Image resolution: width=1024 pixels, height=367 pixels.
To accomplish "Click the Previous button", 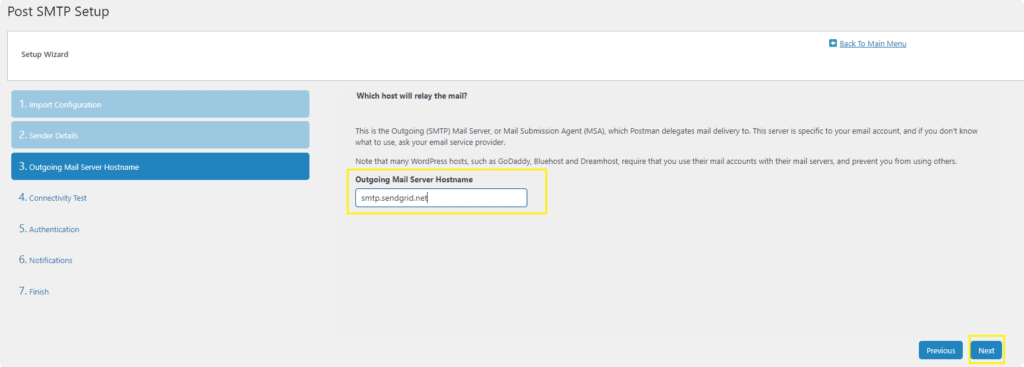I will (940, 351).
